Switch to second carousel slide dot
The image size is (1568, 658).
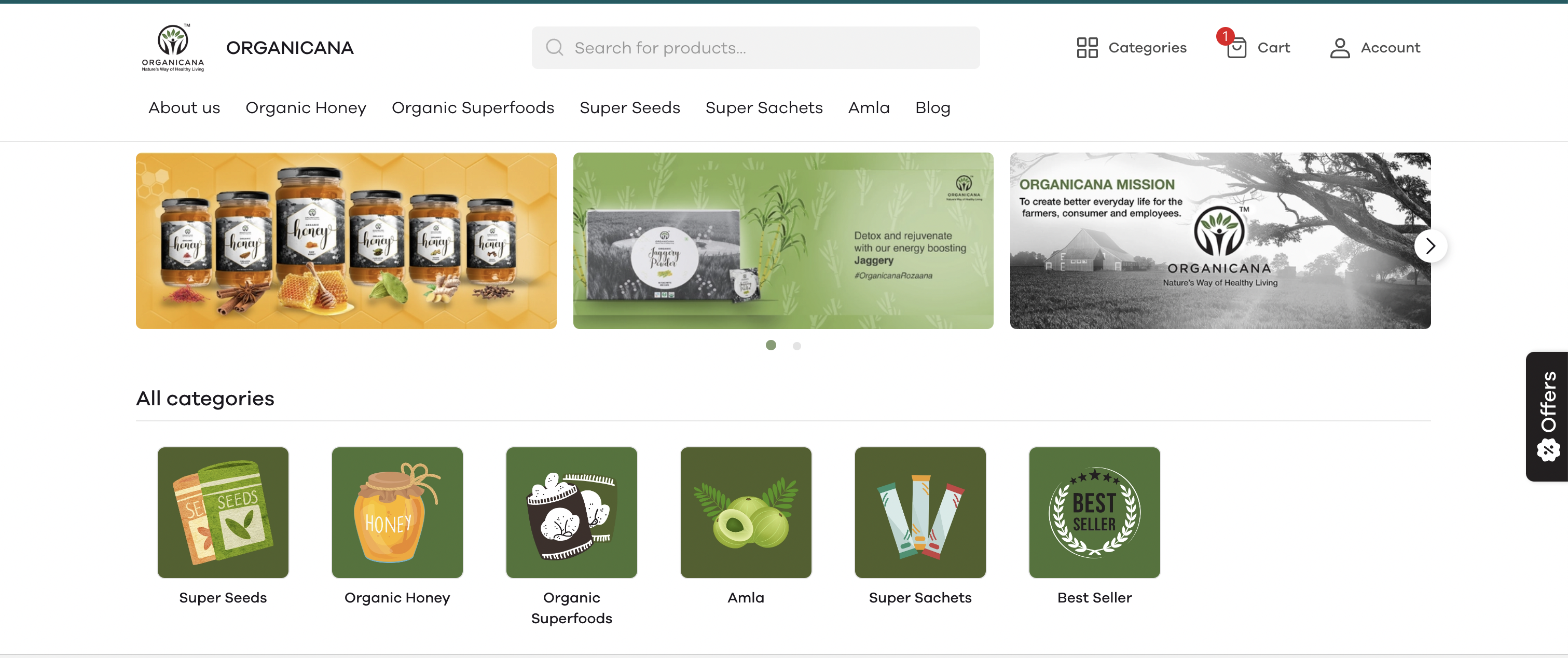coord(796,346)
